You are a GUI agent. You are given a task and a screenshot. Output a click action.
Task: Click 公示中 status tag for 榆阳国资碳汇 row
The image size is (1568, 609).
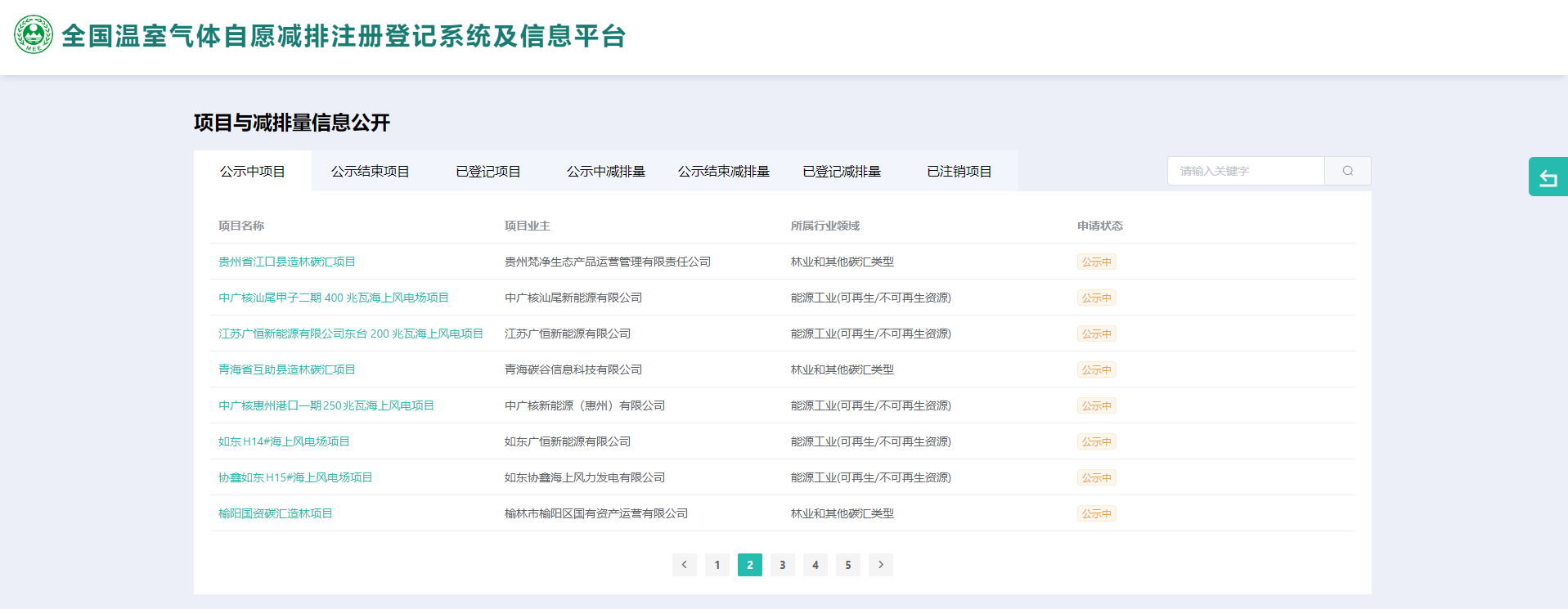[x=1097, y=513]
